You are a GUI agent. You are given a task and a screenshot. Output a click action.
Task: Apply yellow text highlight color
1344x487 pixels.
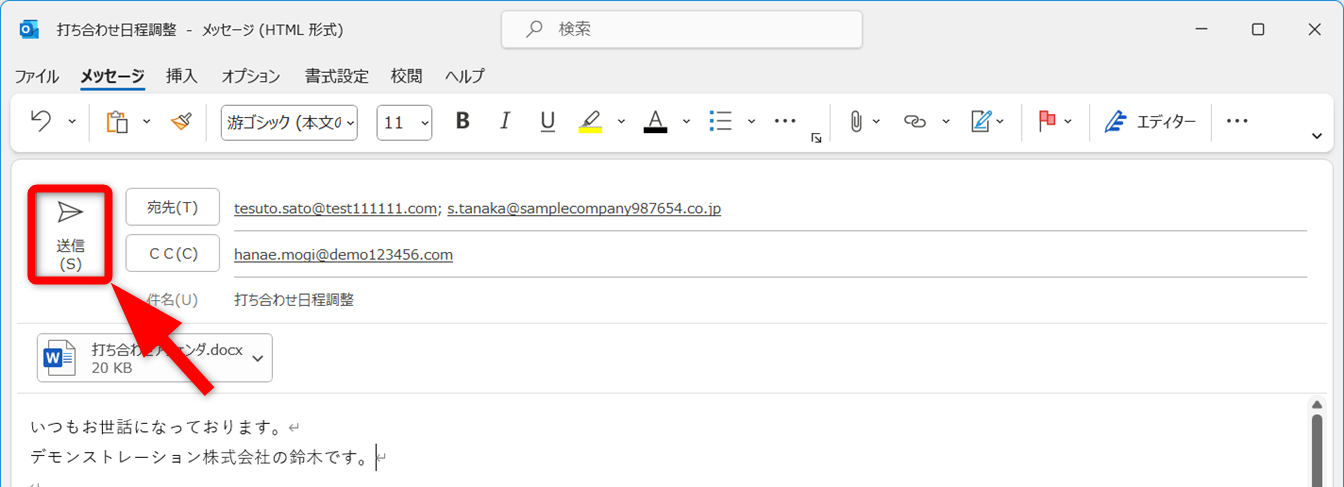coord(590,122)
